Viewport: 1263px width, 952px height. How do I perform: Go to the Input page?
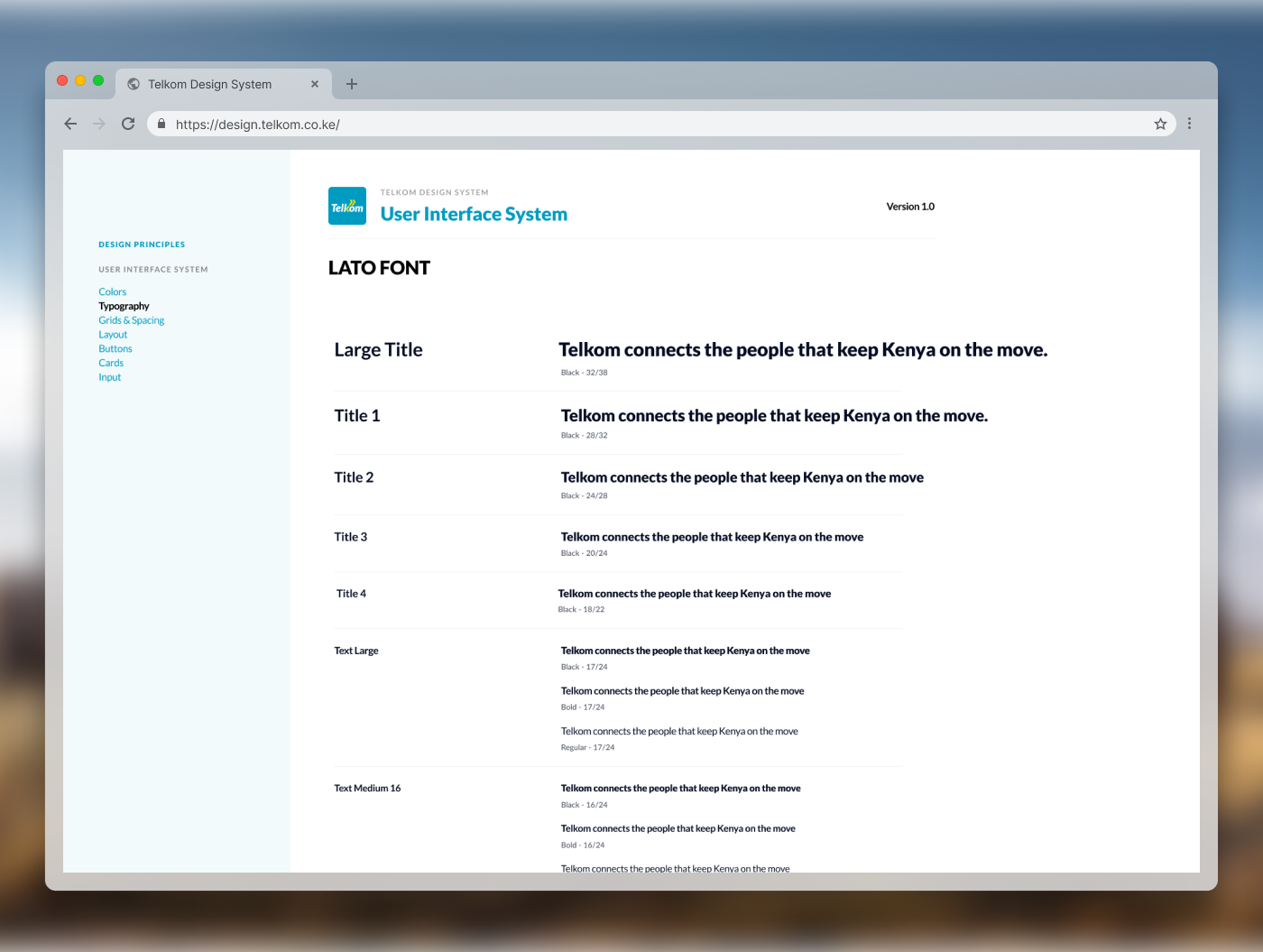point(110,377)
